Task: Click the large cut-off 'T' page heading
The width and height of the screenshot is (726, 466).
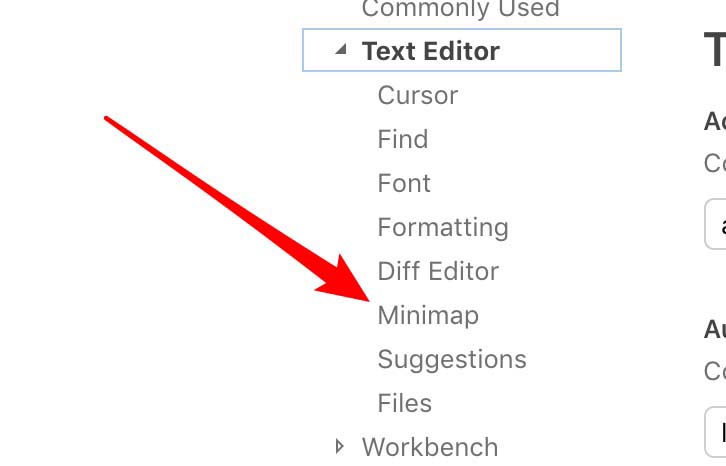Action: (714, 48)
